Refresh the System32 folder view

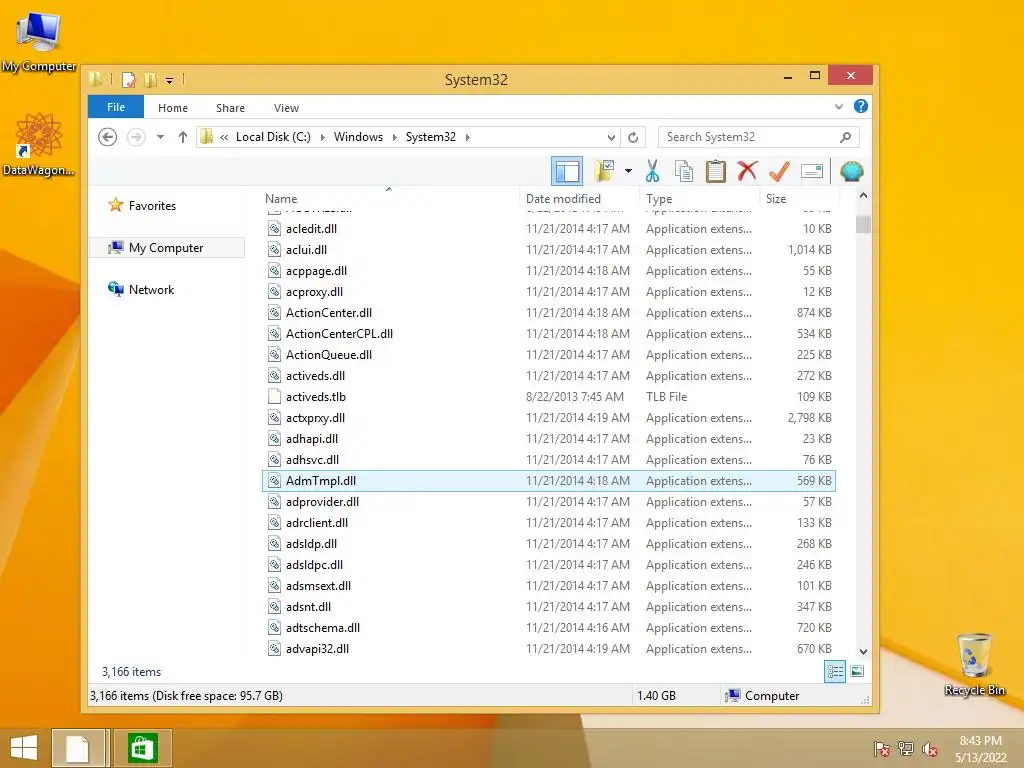(x=633, y=137)
